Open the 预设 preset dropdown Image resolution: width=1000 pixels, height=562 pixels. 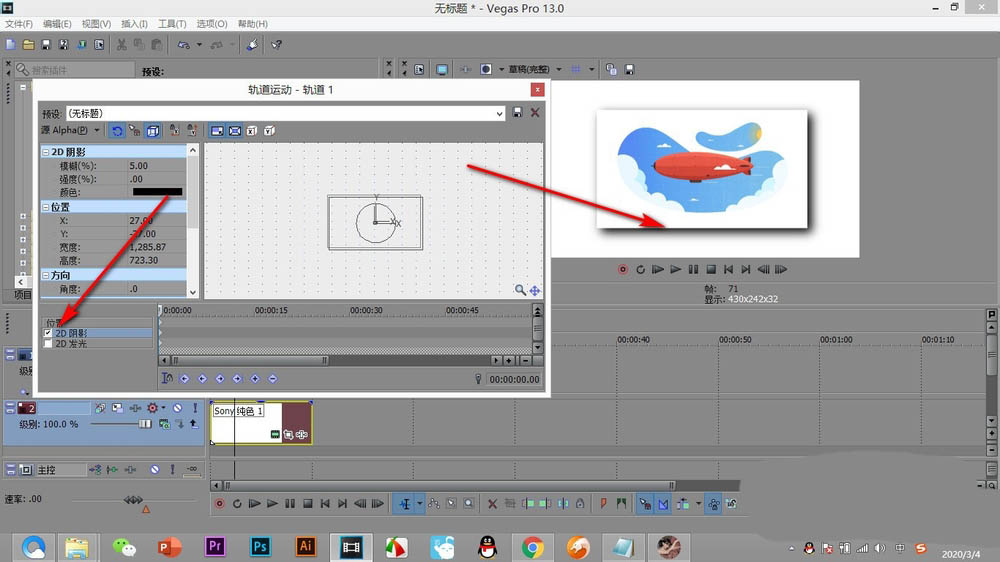point(500,114)
